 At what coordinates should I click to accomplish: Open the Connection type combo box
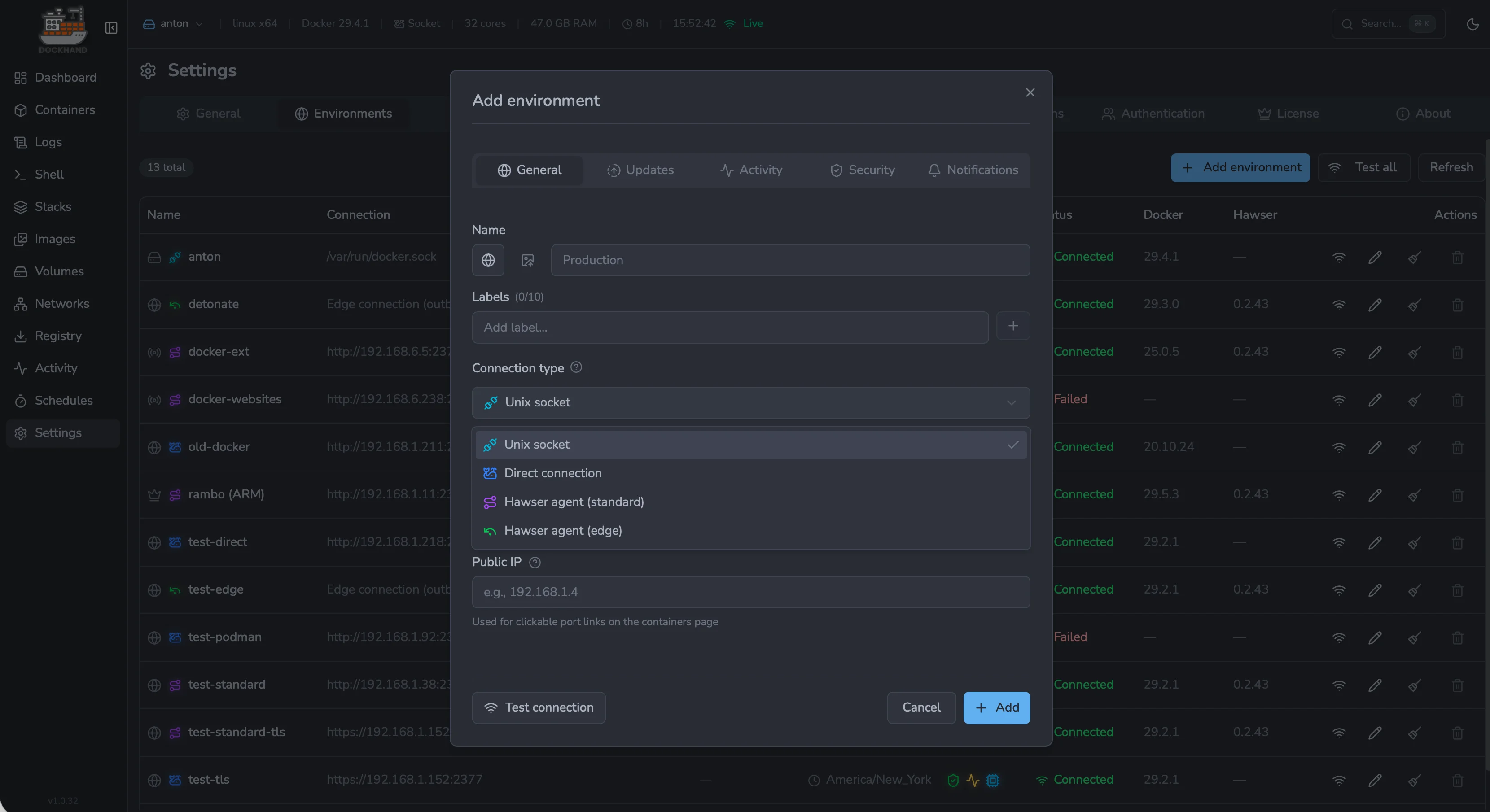(x=751, y=402)
